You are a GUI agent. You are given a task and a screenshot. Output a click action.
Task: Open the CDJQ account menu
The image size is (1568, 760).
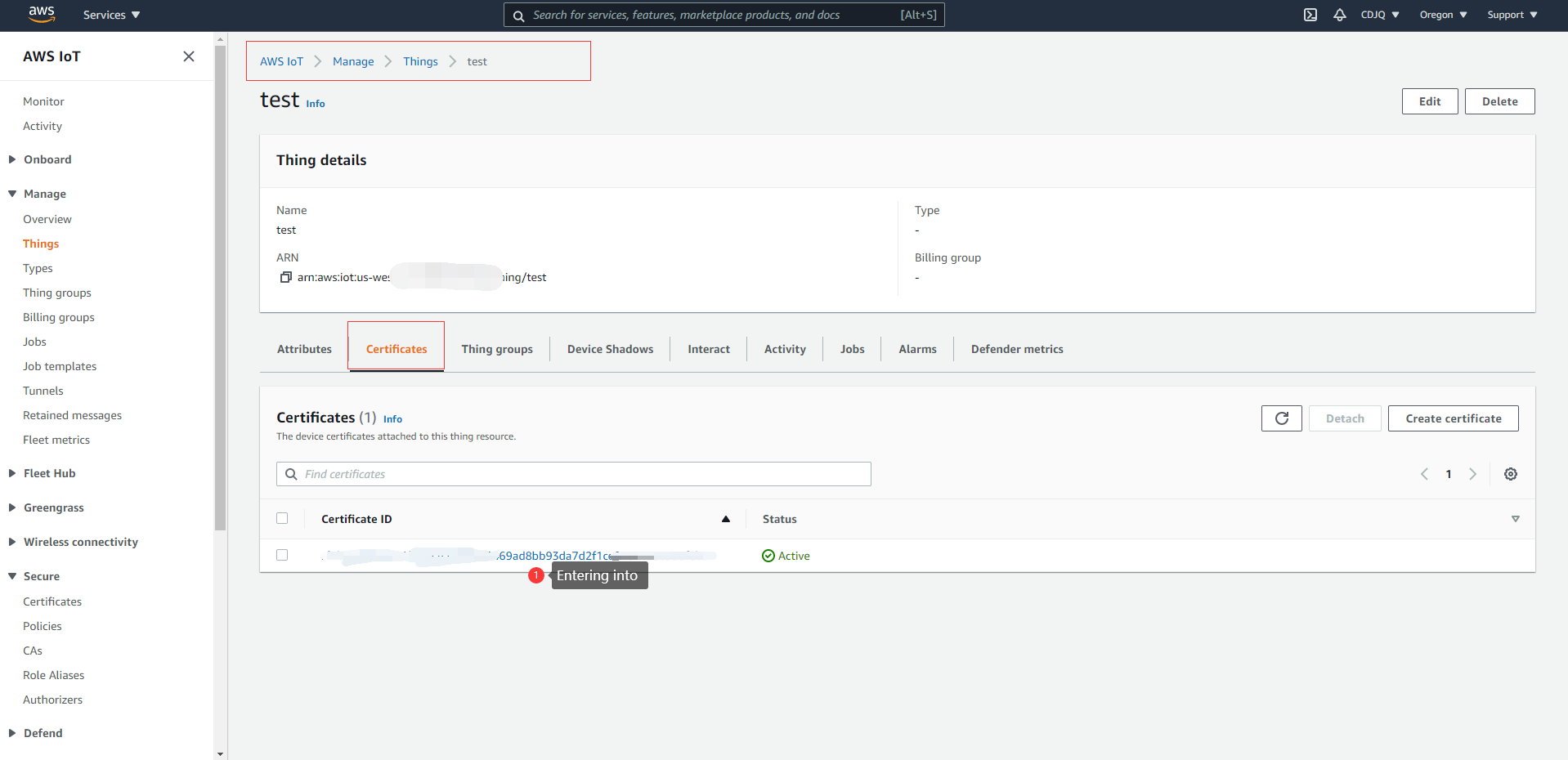pos(1380,15)
